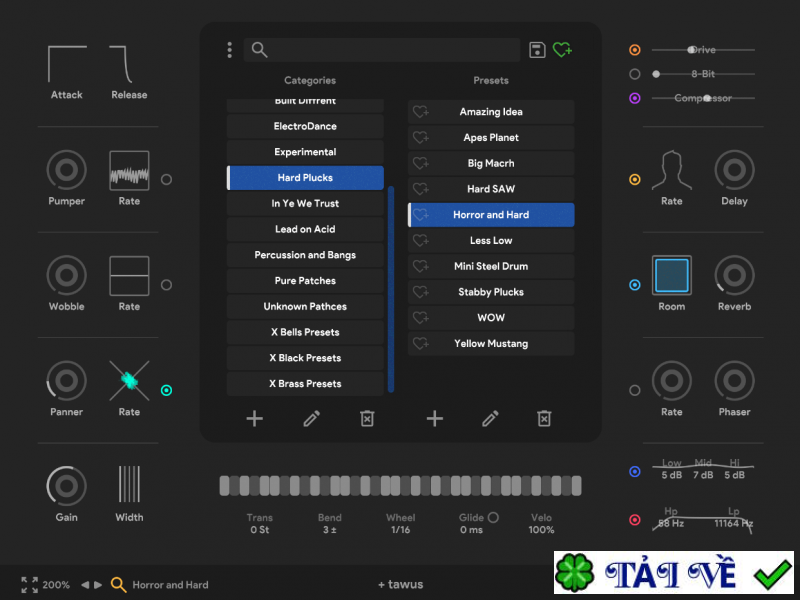Screen dimensions: 800x600
Task: Add a new category with plus icon
Action: (255, 419)
